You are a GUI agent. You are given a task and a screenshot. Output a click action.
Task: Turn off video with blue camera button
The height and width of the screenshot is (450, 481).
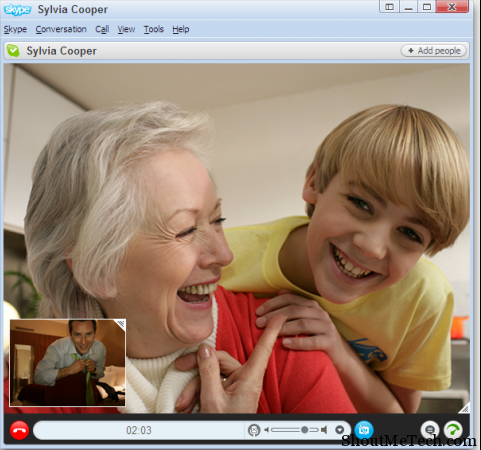(364, 430)
